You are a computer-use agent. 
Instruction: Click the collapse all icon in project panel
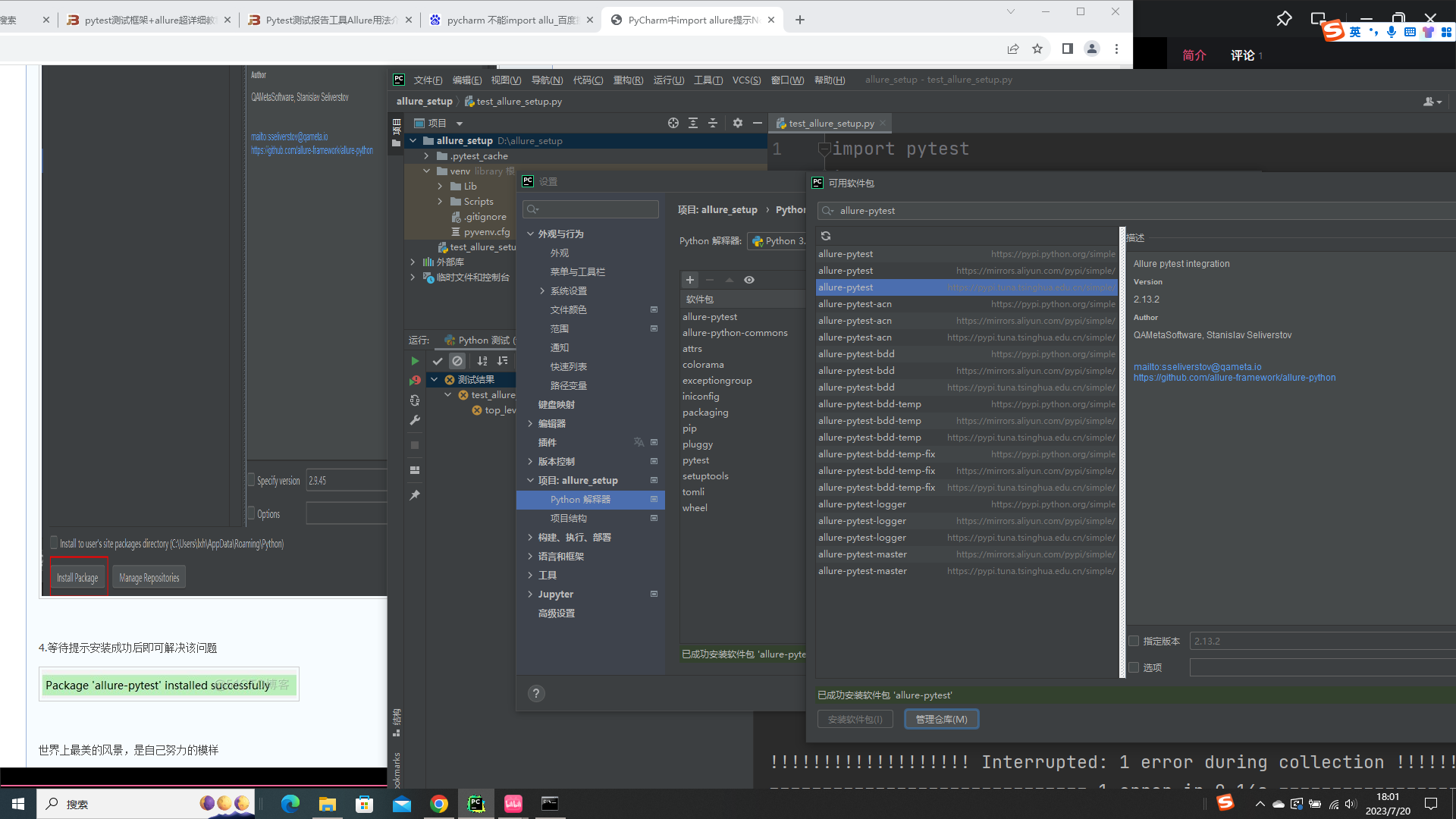click(712, 123)
